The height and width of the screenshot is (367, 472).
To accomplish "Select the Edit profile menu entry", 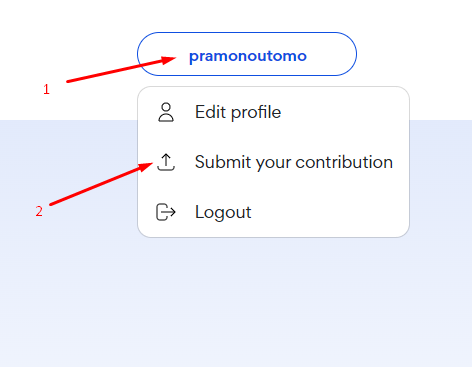I will pyautogui.click(x=273, y=112).
